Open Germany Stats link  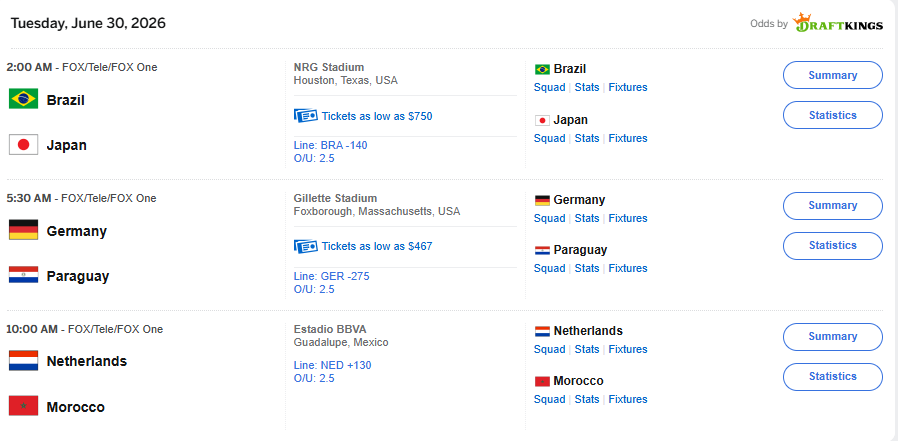(587, 218)
